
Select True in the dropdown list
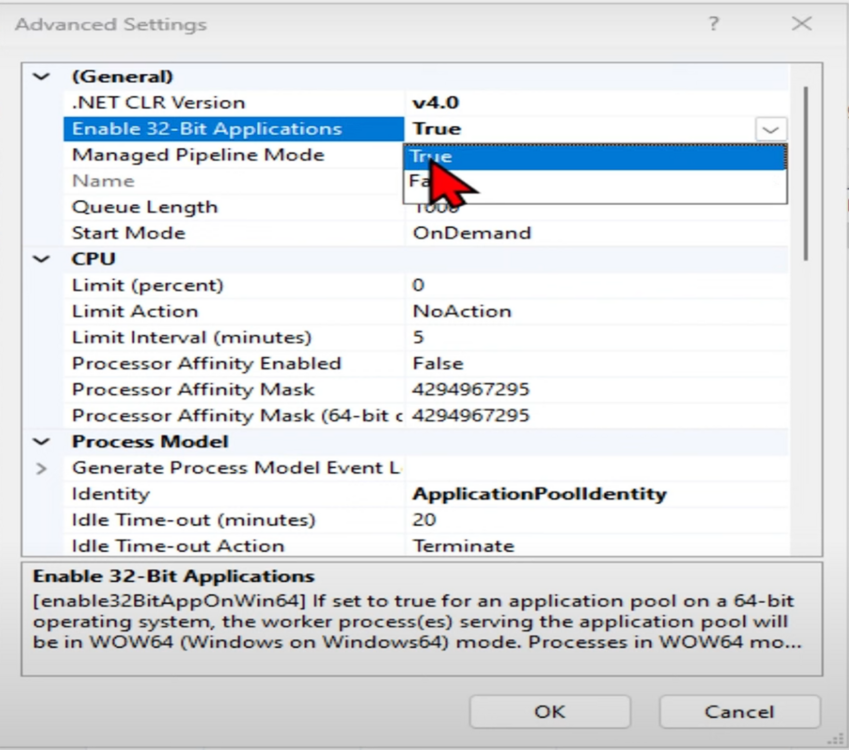pos(594,157)
